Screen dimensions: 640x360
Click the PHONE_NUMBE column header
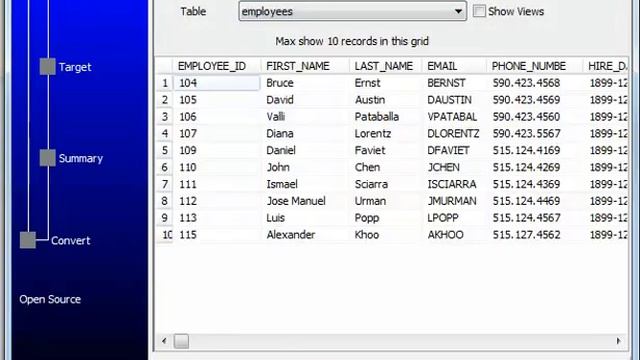pyautogui.click(x=535, y=66)
